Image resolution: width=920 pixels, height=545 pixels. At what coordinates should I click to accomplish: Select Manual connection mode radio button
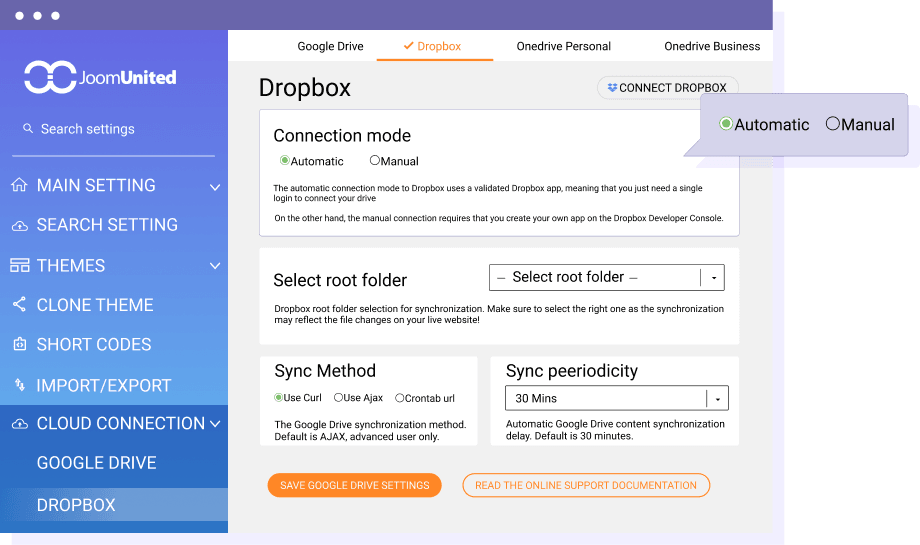tap(375, 161)
